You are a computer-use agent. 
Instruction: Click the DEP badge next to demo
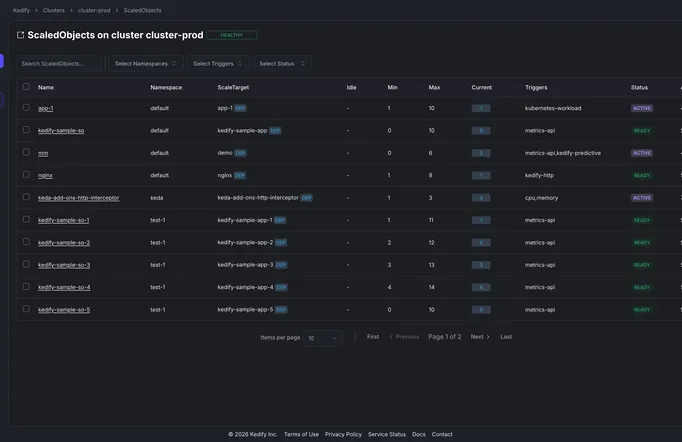tap(241, 153)
